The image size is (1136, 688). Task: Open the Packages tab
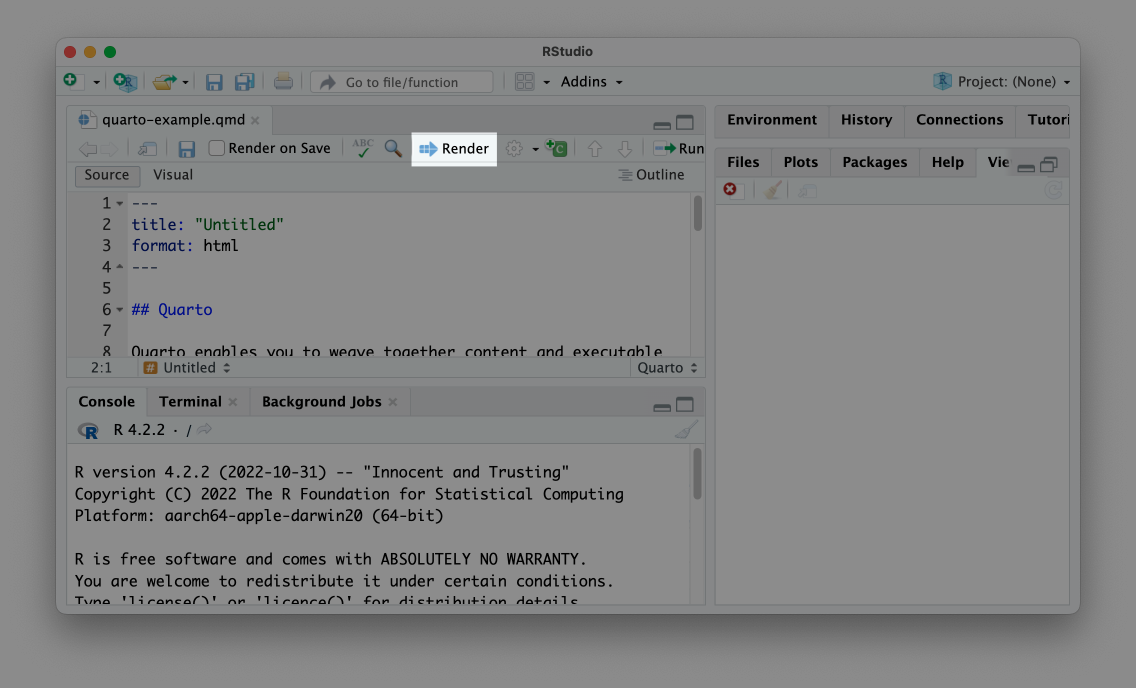click(x=874, y=162)
